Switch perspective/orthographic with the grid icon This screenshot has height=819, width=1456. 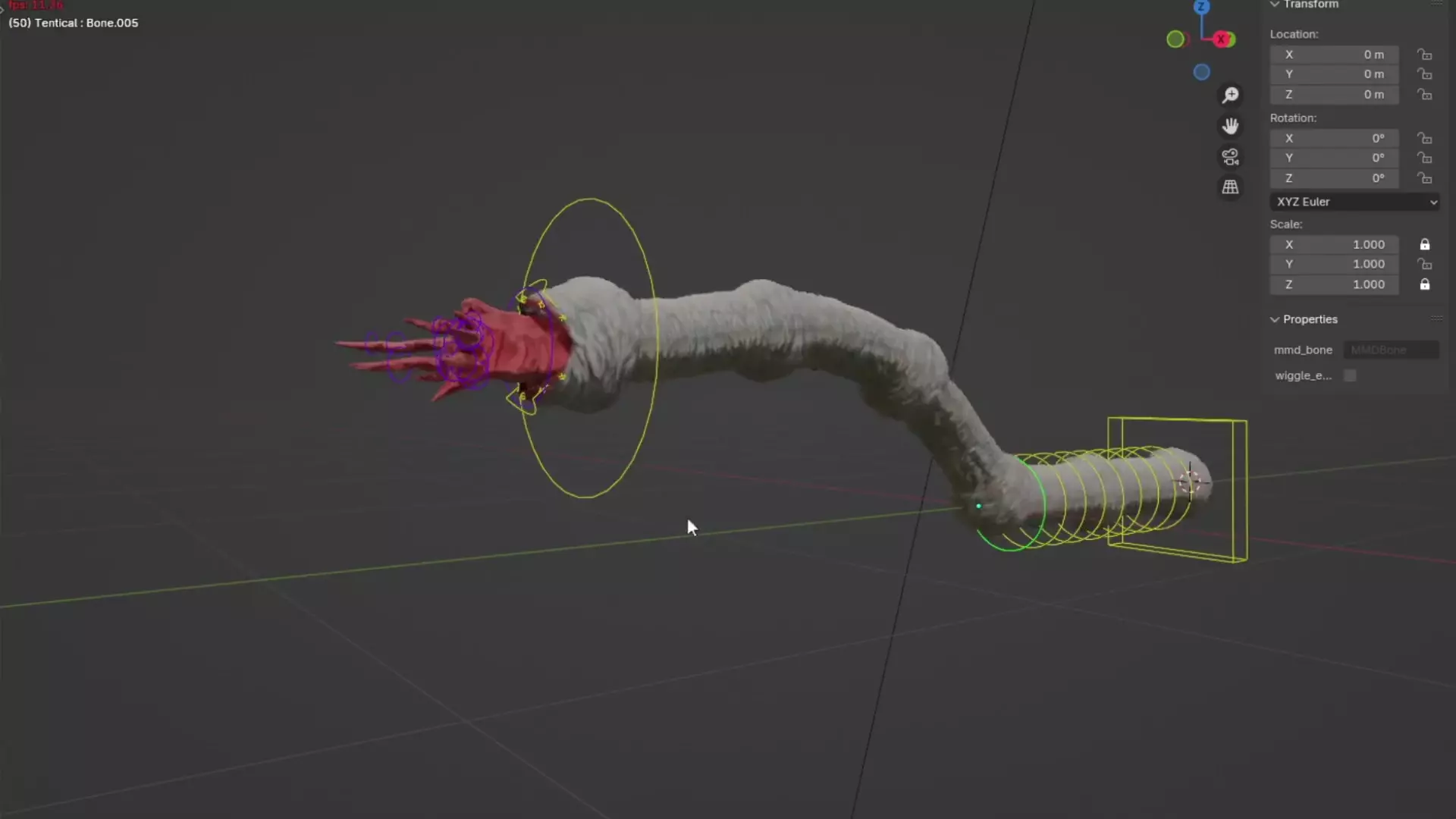1230,187
